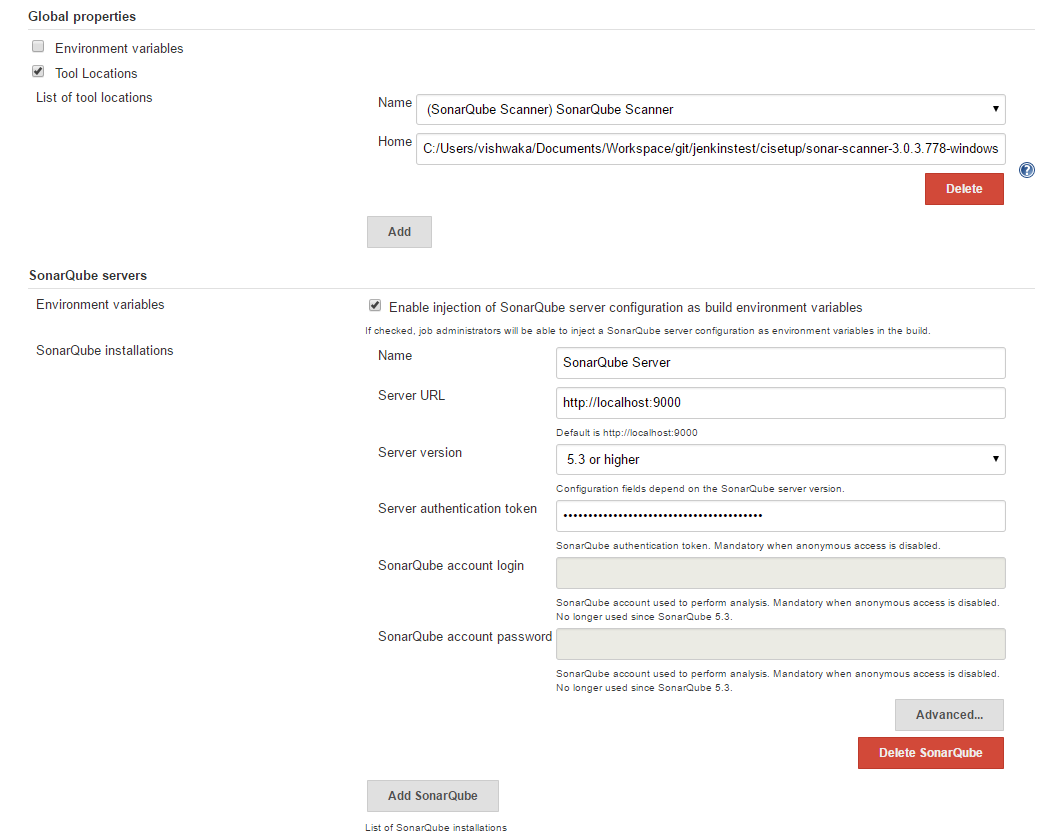Click Add SonarQube to add an installation
Image resolution: width=1051 pixels, height=839 pixels.
432,796
